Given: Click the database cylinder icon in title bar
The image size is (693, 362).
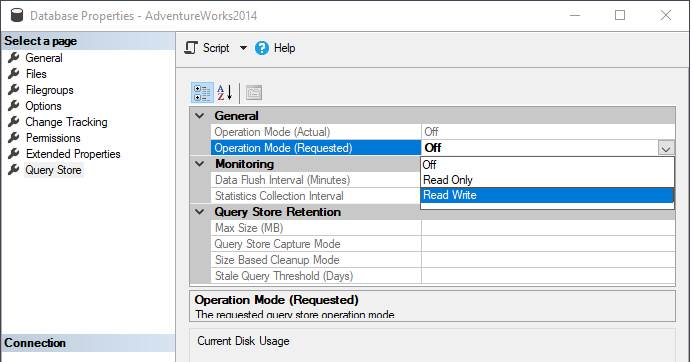Looking at the screenshot, I should 17,15.
